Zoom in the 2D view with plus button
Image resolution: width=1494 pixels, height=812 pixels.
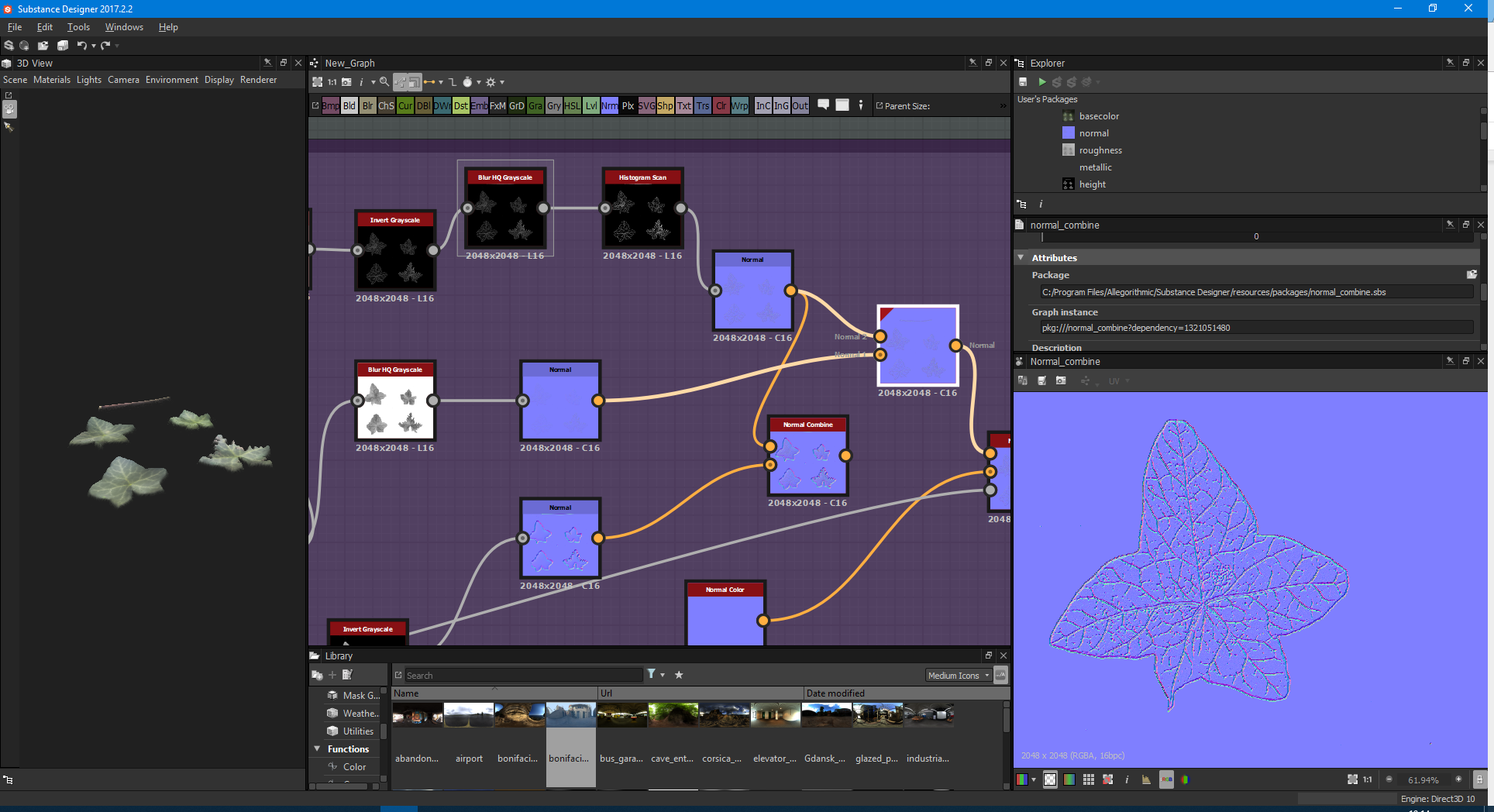1458,779
